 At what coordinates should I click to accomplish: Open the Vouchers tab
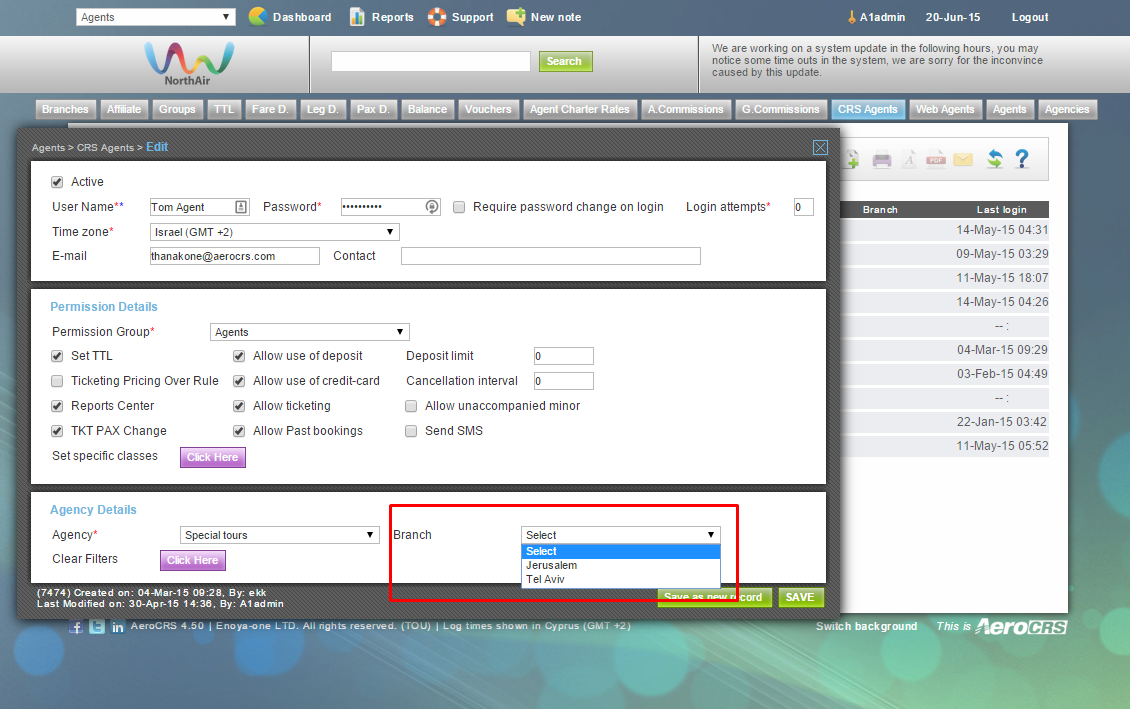[x=488, y=110]
